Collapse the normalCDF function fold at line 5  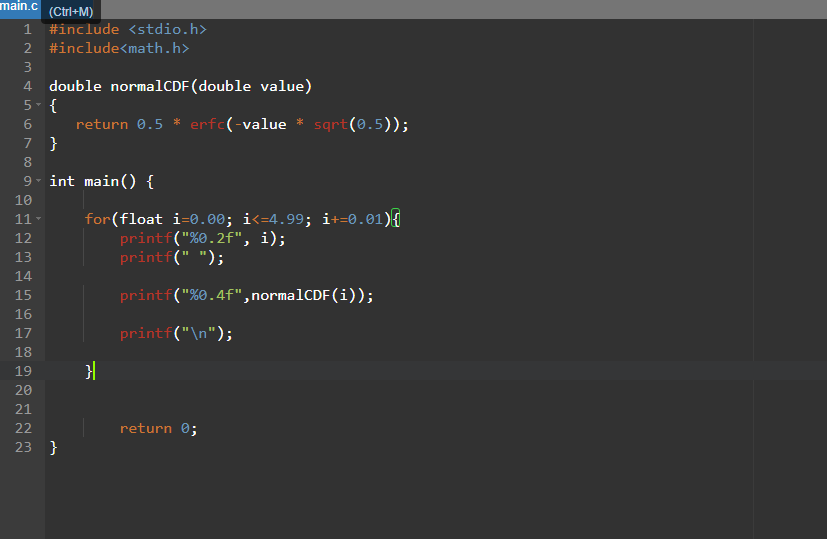pyautogui.click(x=39, y=105)
